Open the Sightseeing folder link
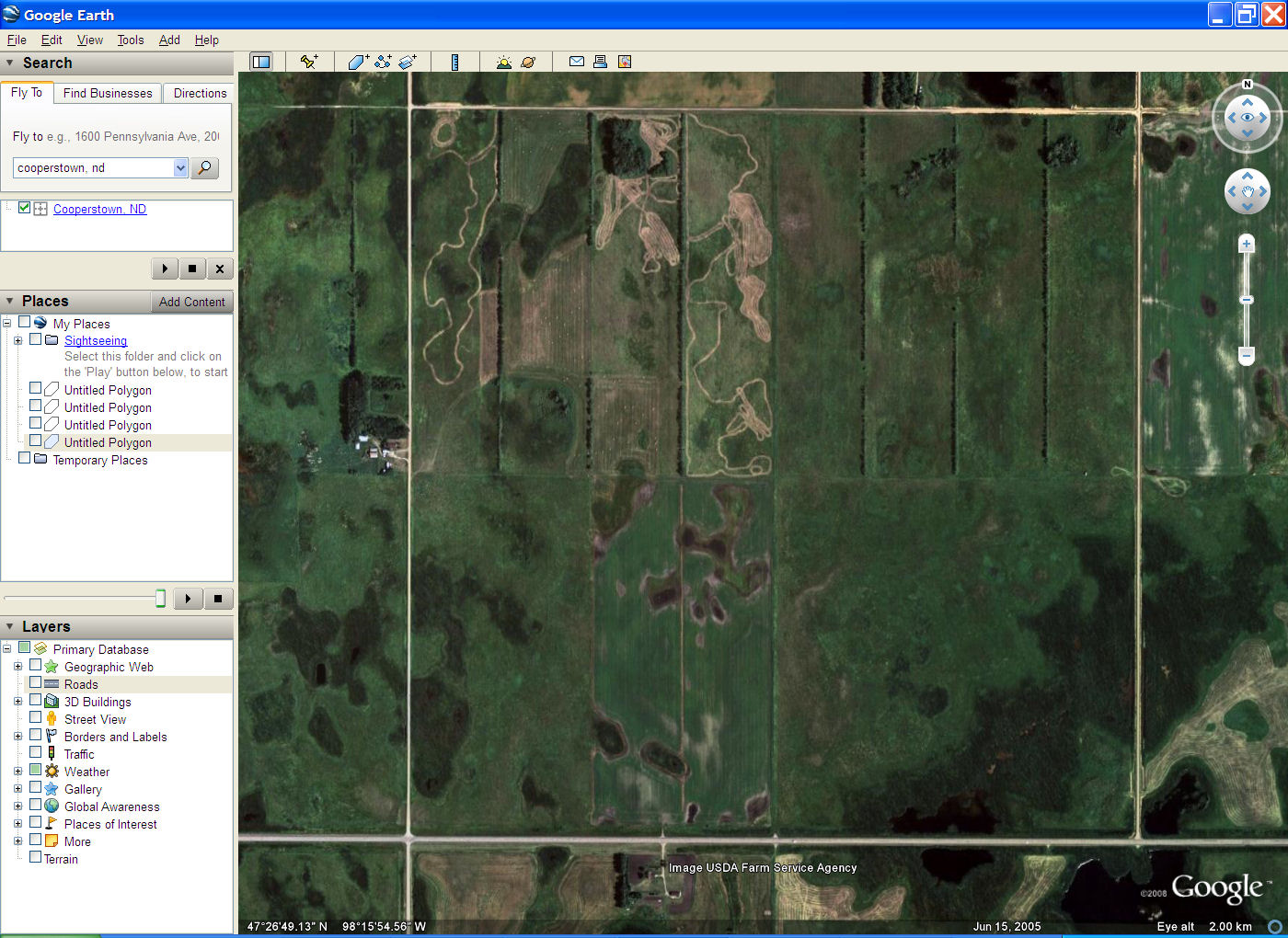This screenshot has height=938, width=1288. (96, 340)
